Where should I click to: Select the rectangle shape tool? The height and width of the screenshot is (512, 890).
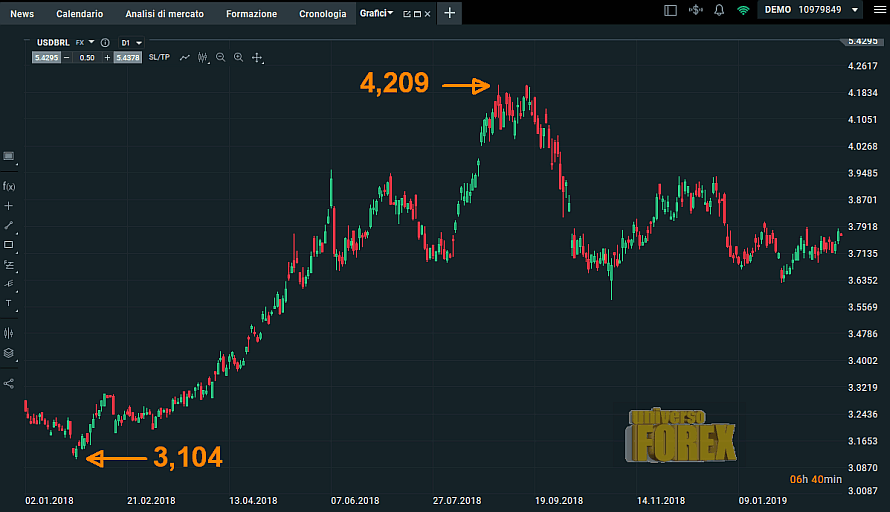pyautogui.click(x=9, y=244)
